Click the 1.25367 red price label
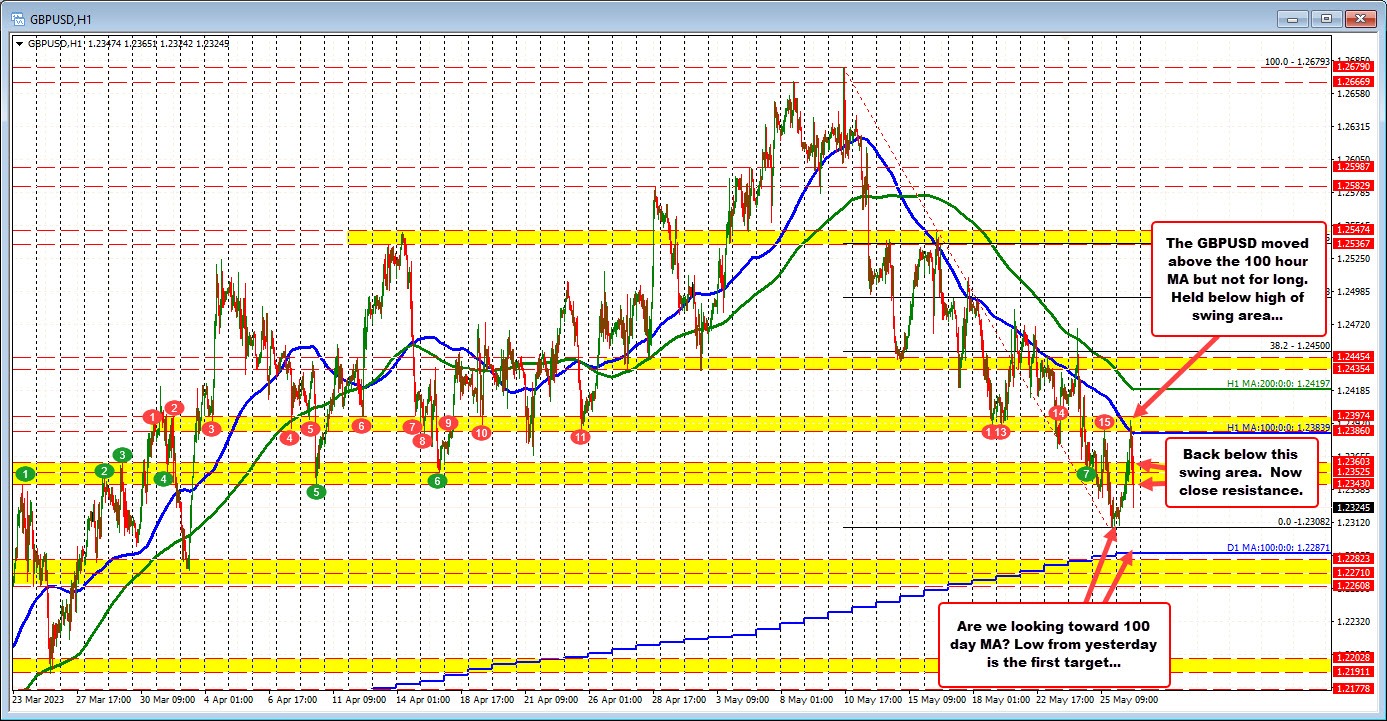The width and height of the screenshot is (1387, 721). [x=1353, y=243]
